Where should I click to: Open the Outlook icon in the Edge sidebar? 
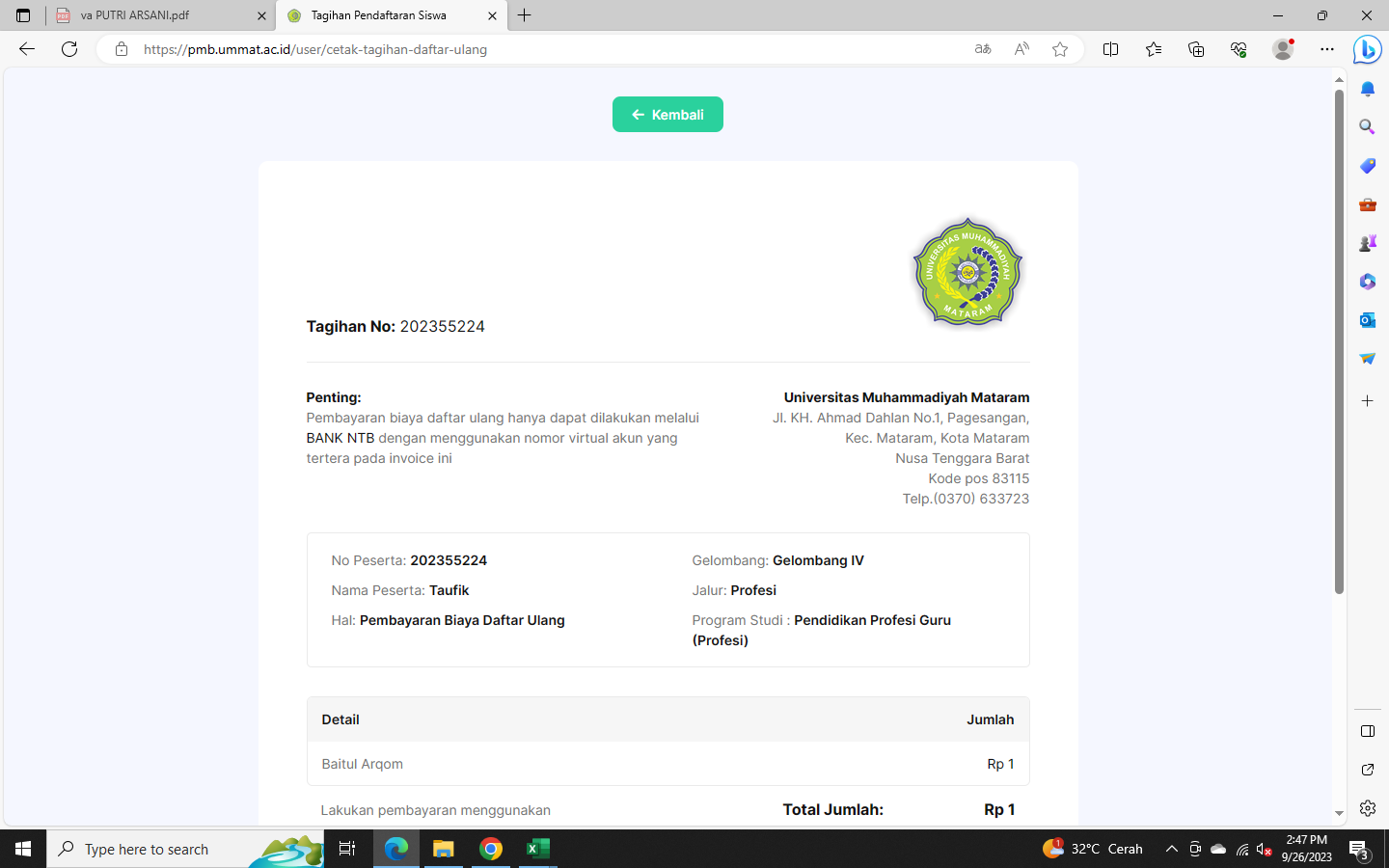point(1367,320)
